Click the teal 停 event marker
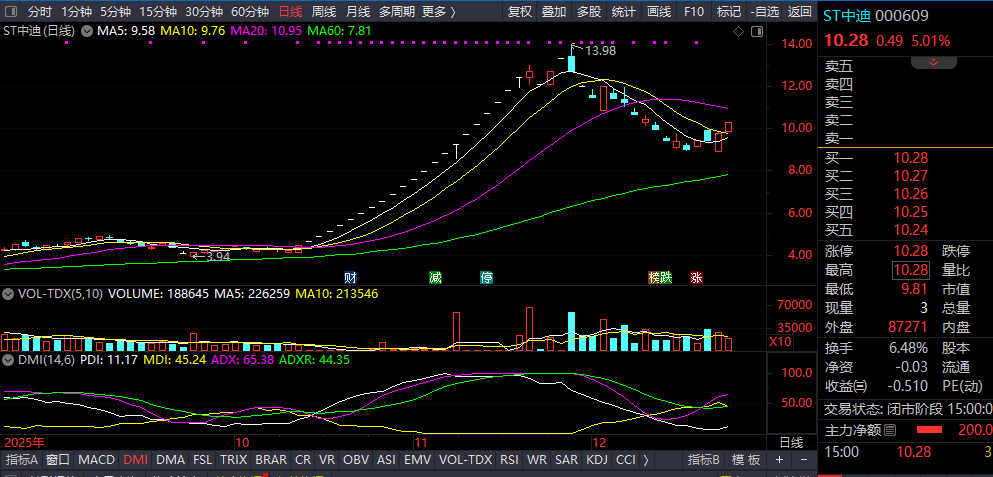 point(486,277)
